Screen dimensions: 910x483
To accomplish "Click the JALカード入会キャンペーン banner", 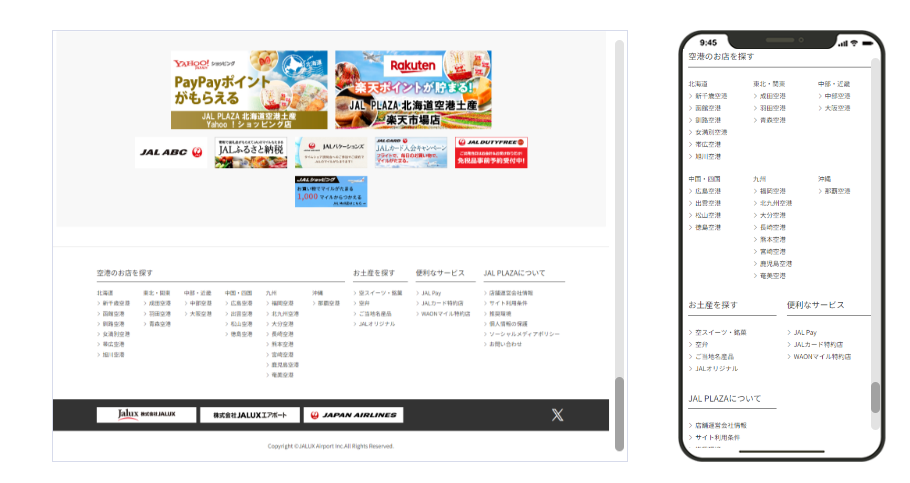I will pos(411,152).
